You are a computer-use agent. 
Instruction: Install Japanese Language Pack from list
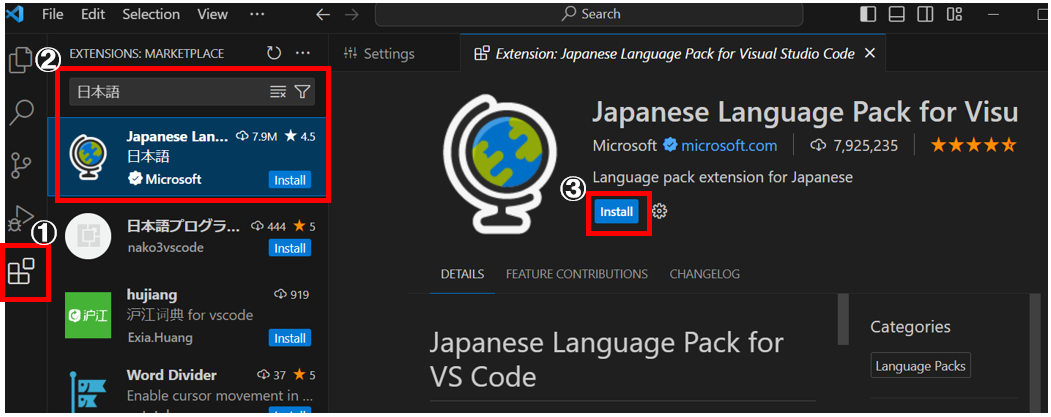point(290,180)
